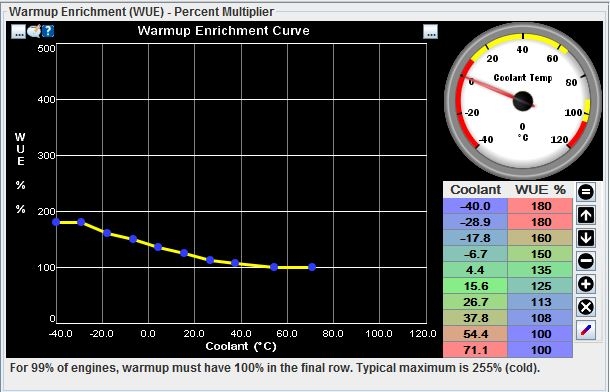Click the minus (subtract) icon
This screenshot has width=610, height=392.
[x=585, y=261]
